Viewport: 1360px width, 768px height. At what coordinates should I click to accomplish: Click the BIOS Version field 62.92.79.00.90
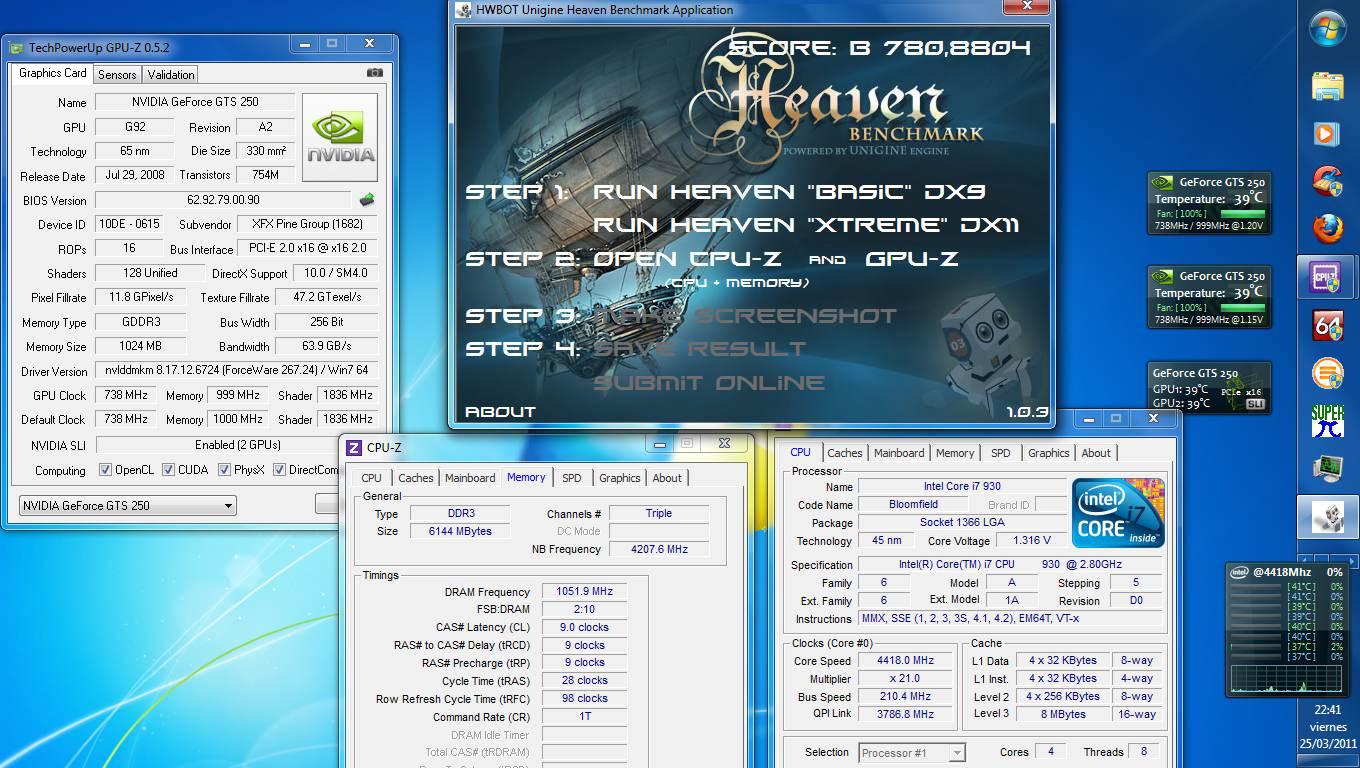[223, 200]
